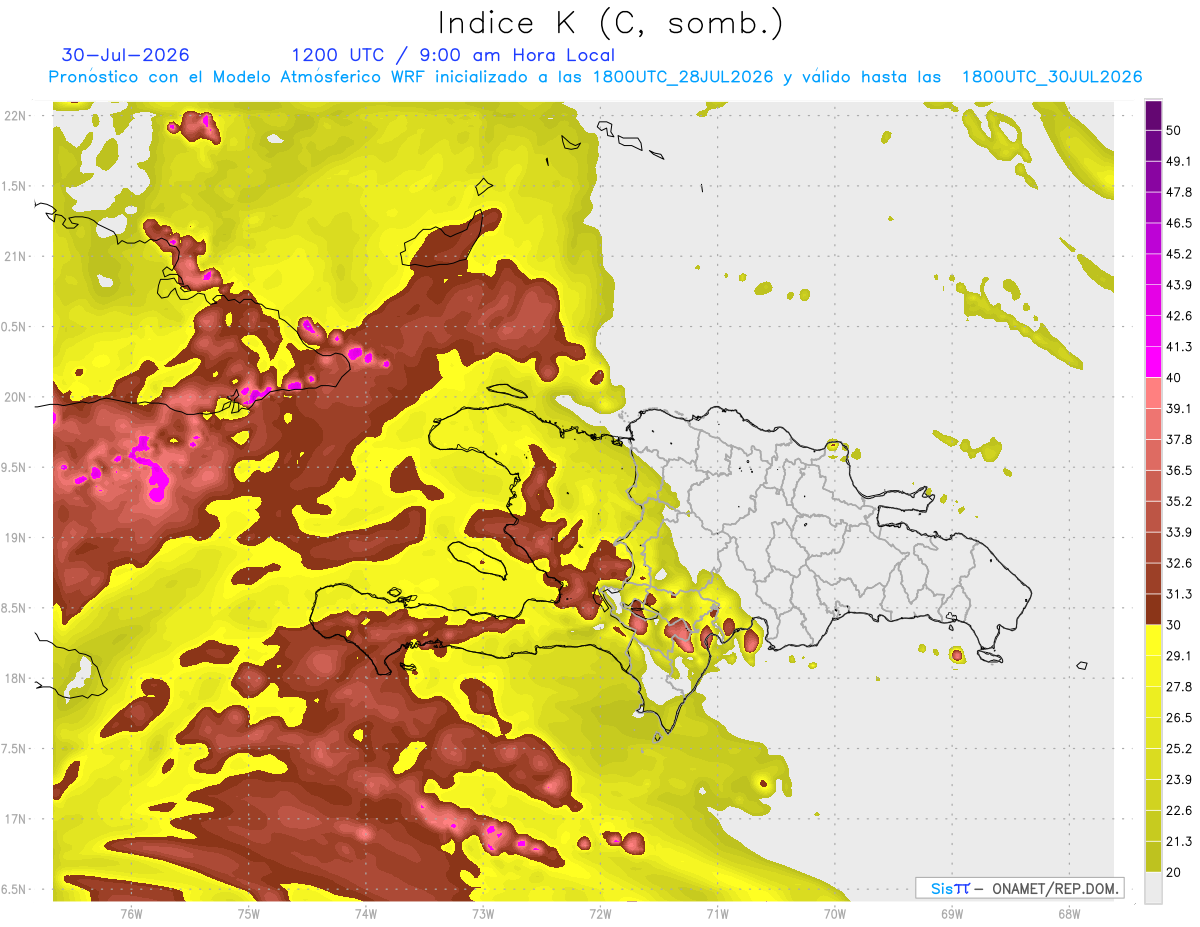This screenshot has width=1200, height=927.
Task: Click the "45.2" color scale value
Action: (x=1179, y=254)
